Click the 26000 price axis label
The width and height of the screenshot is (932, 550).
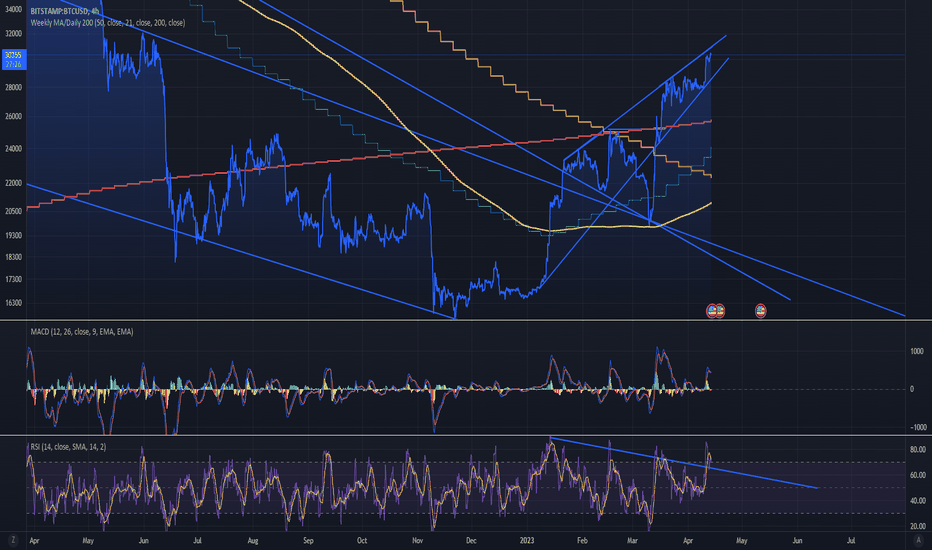[13, 117]
